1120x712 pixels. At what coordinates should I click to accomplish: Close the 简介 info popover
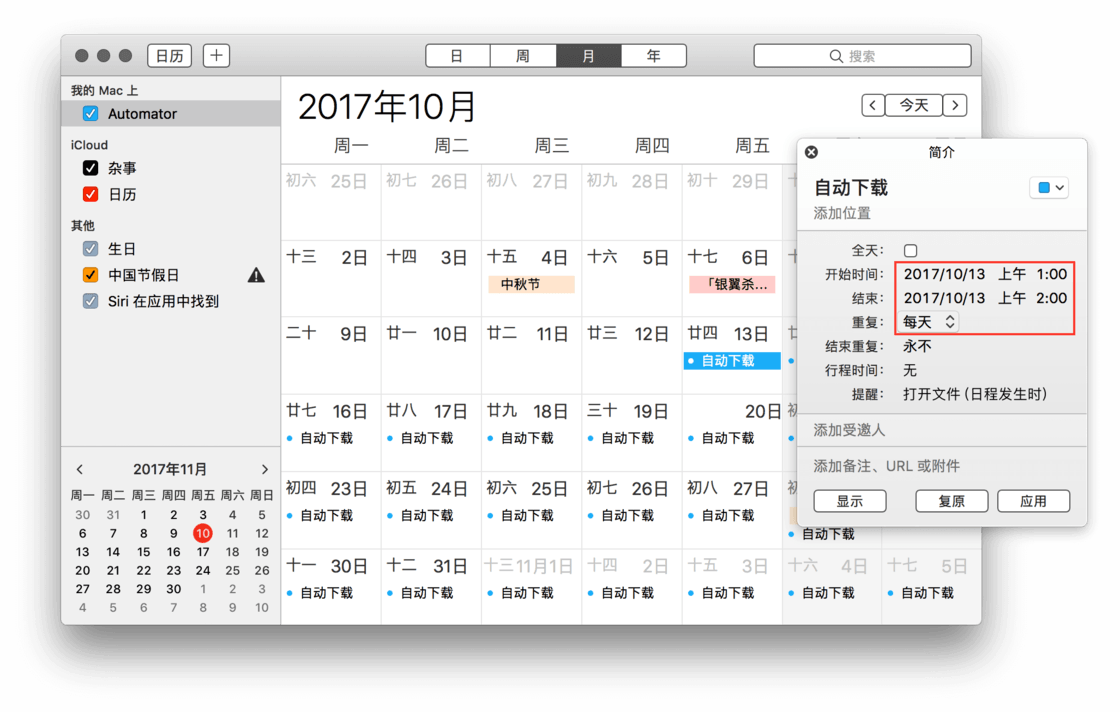pos(811,152)
